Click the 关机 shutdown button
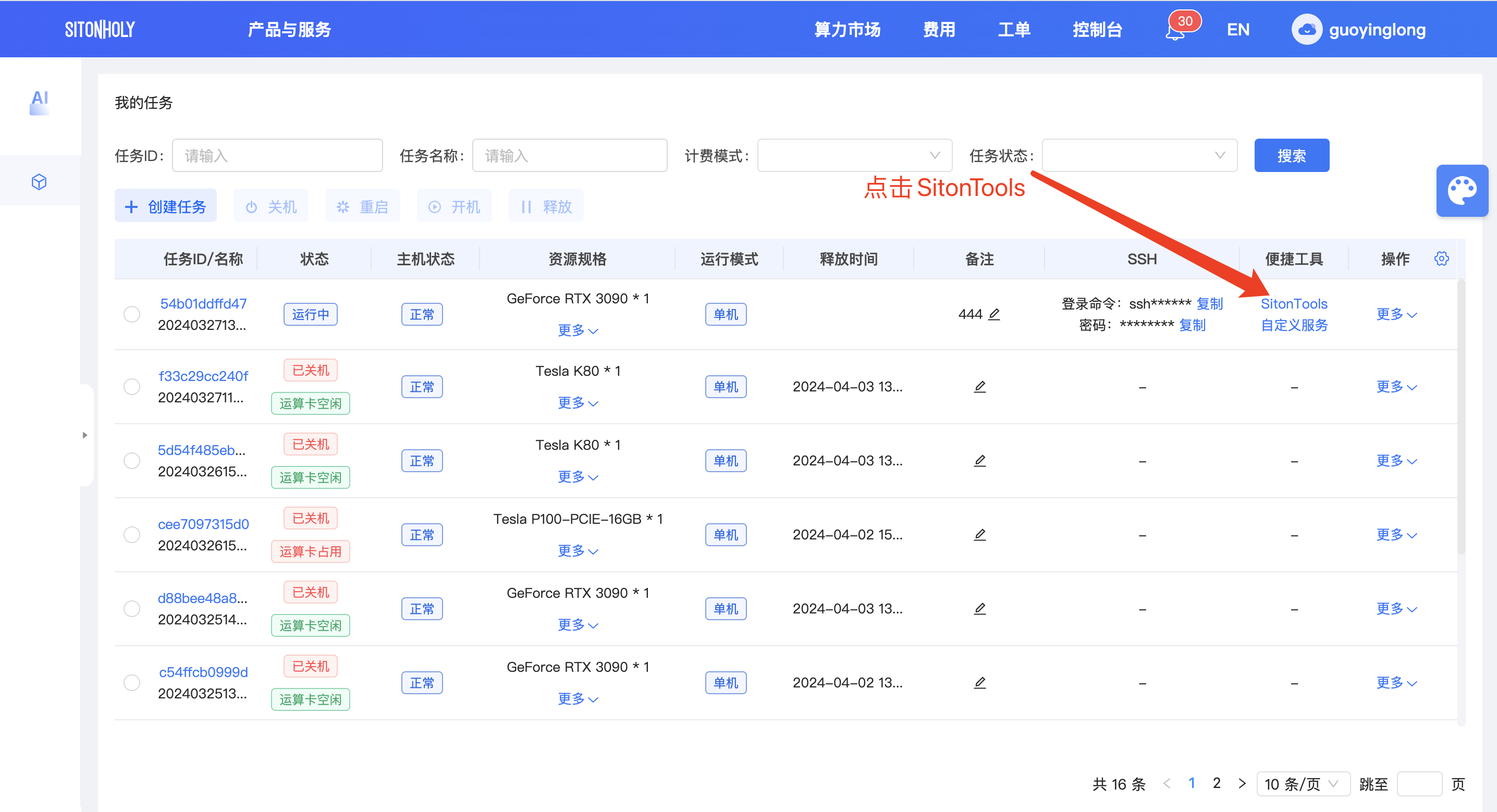Image resolution: width=1497 pixels, height=812 pixels. point(271,206)
